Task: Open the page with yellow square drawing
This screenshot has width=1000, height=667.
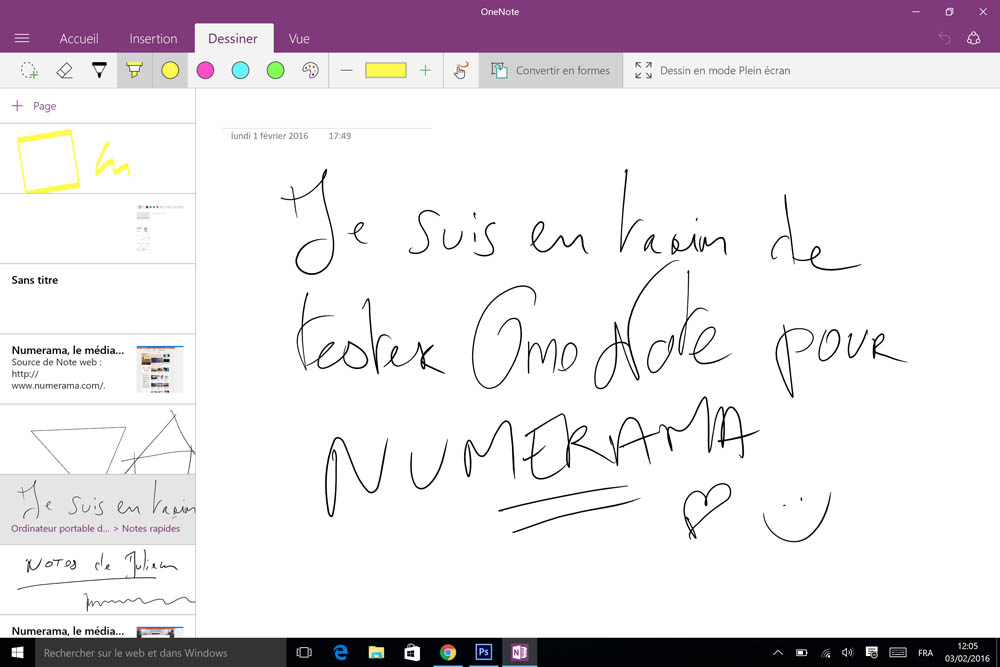Action: point(98,159)
